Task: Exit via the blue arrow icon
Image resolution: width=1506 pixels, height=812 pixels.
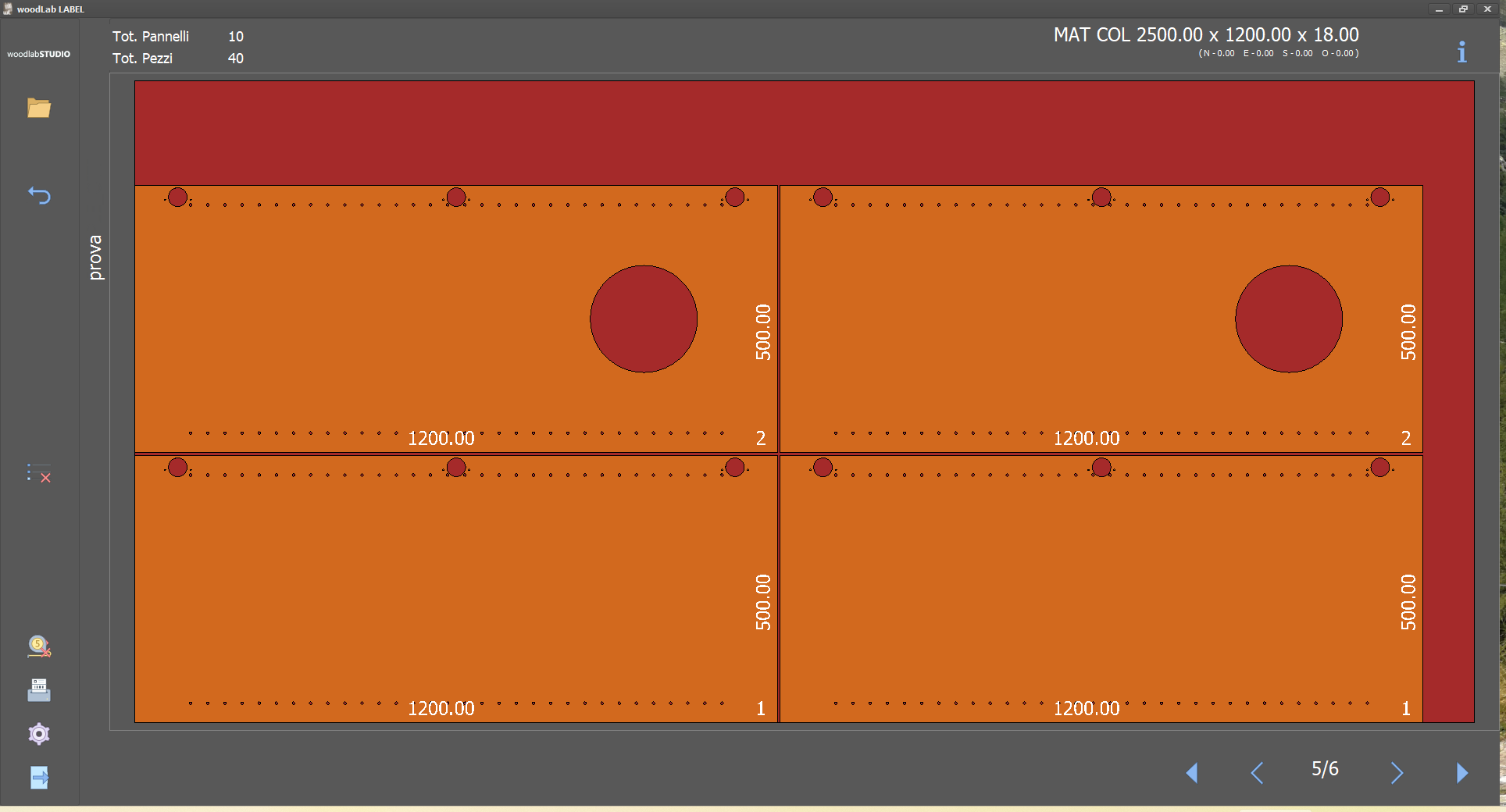Action: pyautogui.click(x=38, y=778)
